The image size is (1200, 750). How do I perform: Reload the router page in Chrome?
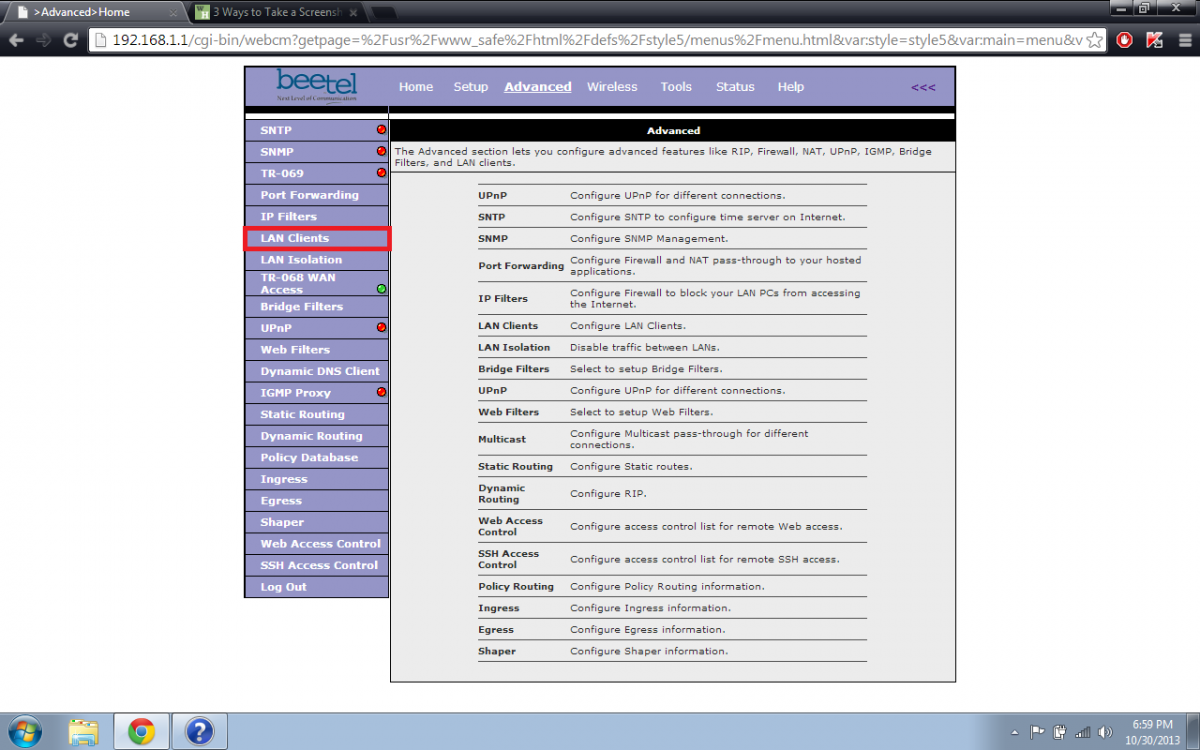70,40
